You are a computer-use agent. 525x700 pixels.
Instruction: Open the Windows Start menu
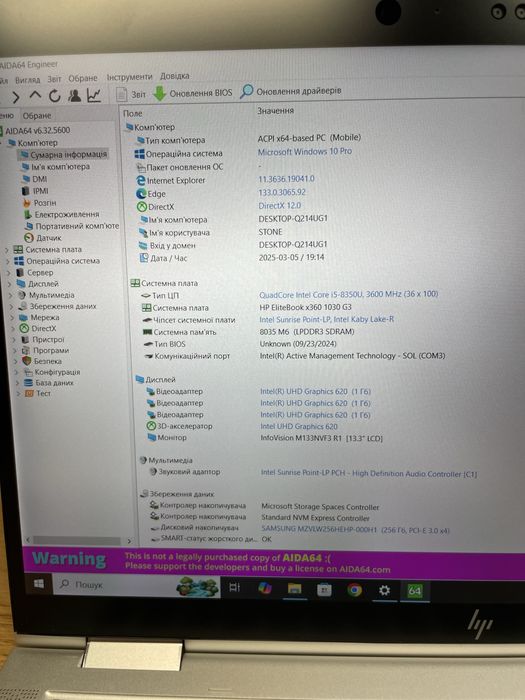pos(39,584)
